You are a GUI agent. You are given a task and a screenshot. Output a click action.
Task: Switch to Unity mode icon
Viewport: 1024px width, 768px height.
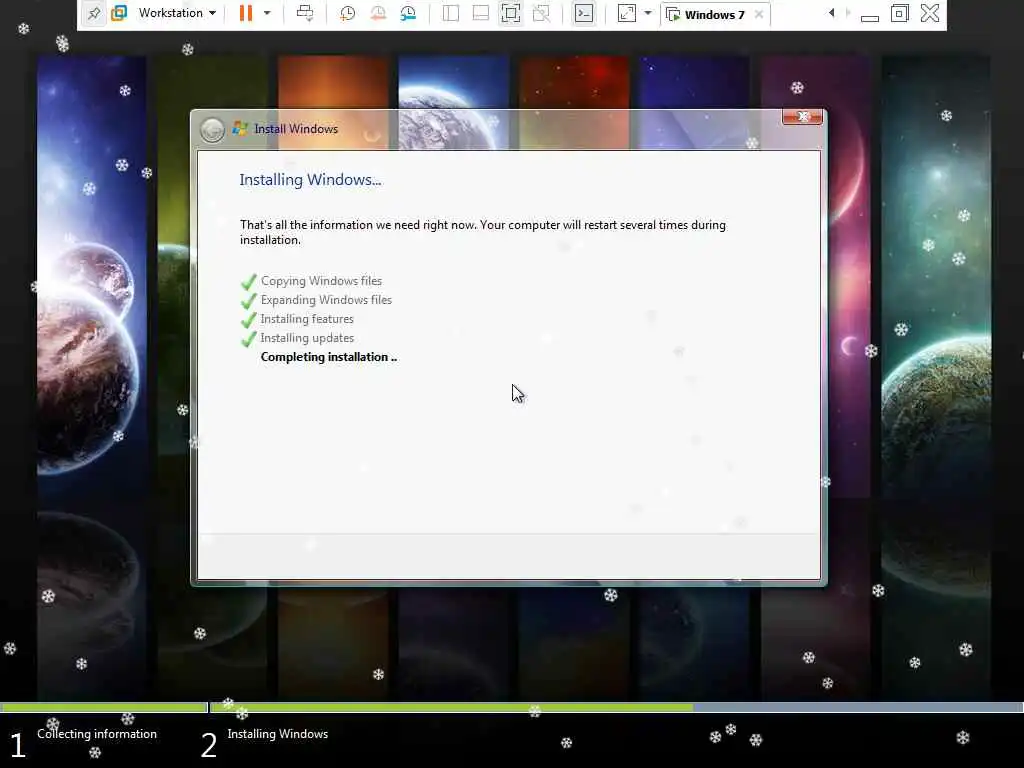pyautogui.click(x=541, y=13)
